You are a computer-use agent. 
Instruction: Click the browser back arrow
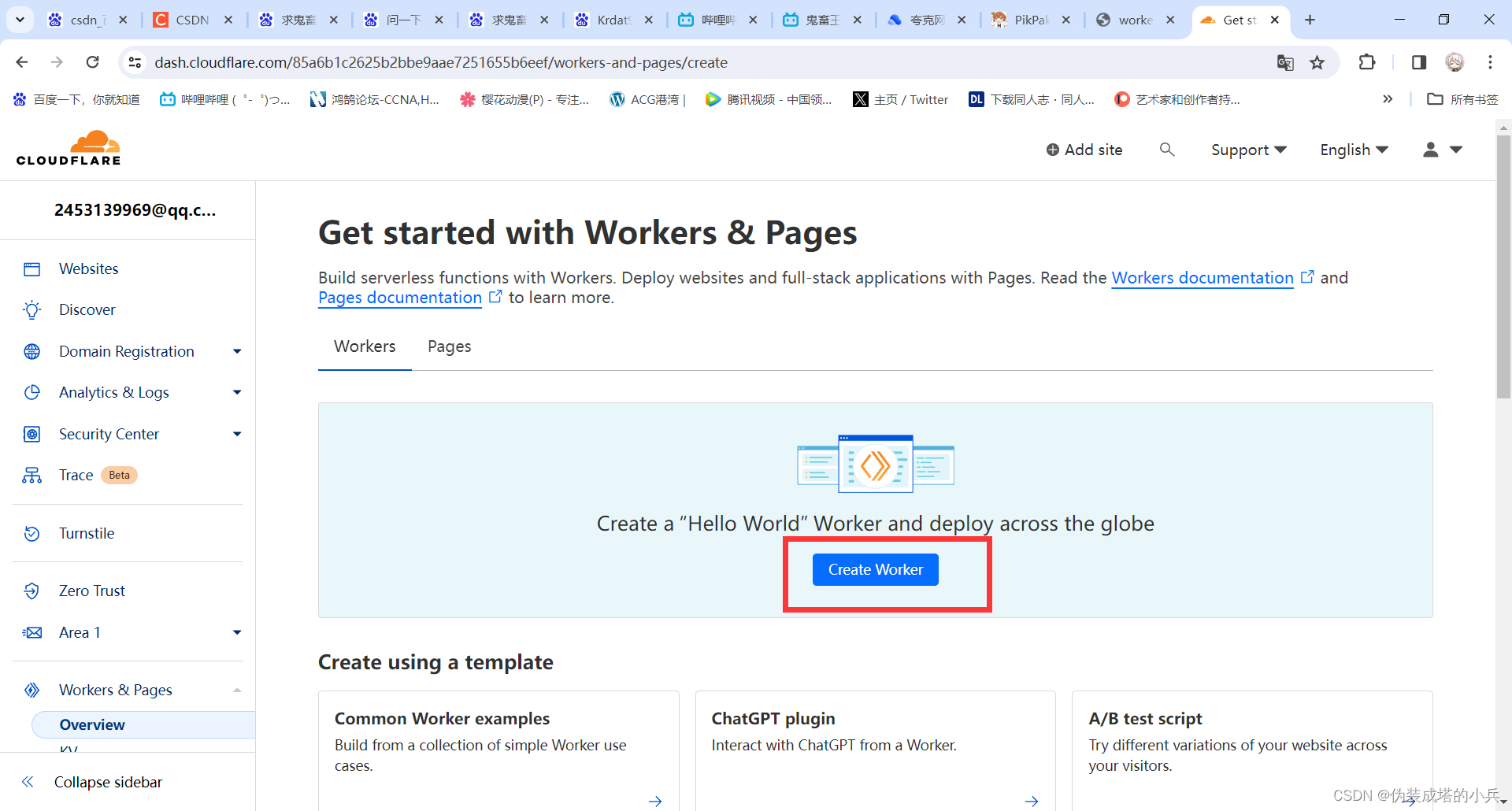tap(22, 62)
